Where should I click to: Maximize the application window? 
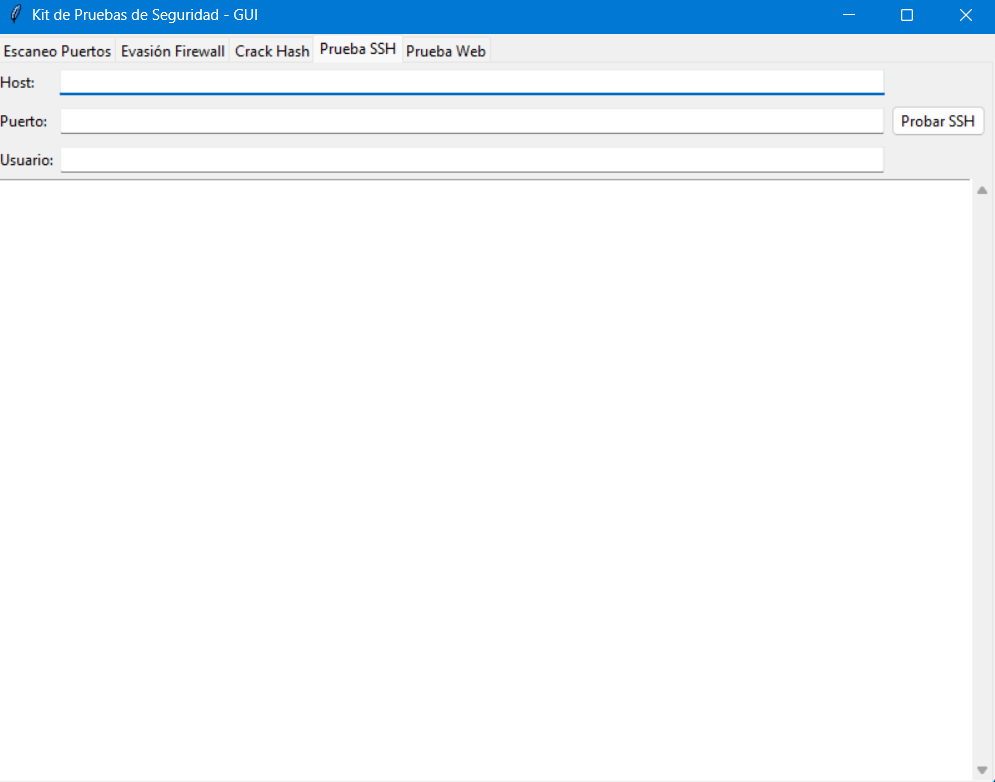907,15
